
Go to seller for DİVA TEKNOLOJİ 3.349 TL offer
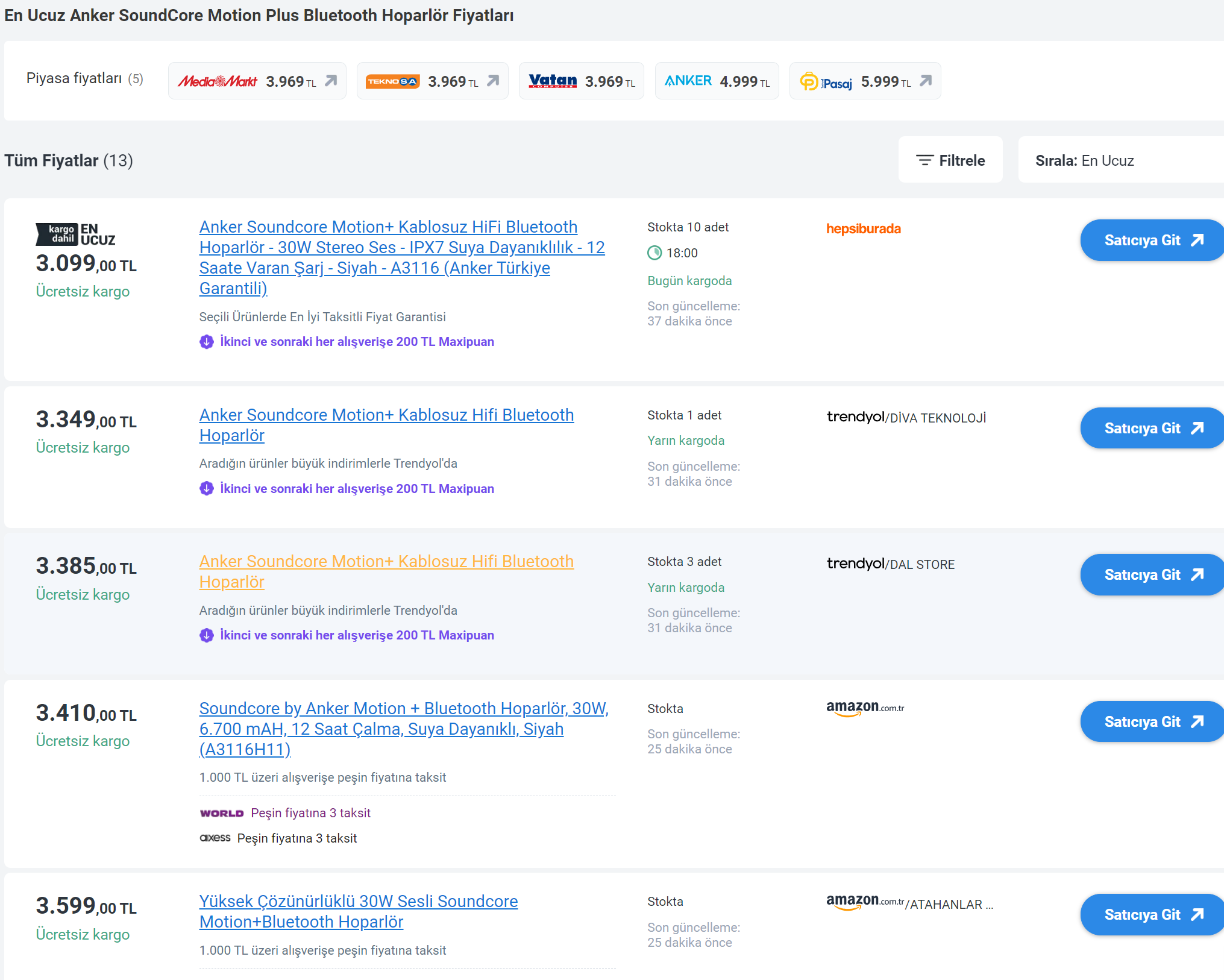pyautogui.click(x=1152, y=428)
